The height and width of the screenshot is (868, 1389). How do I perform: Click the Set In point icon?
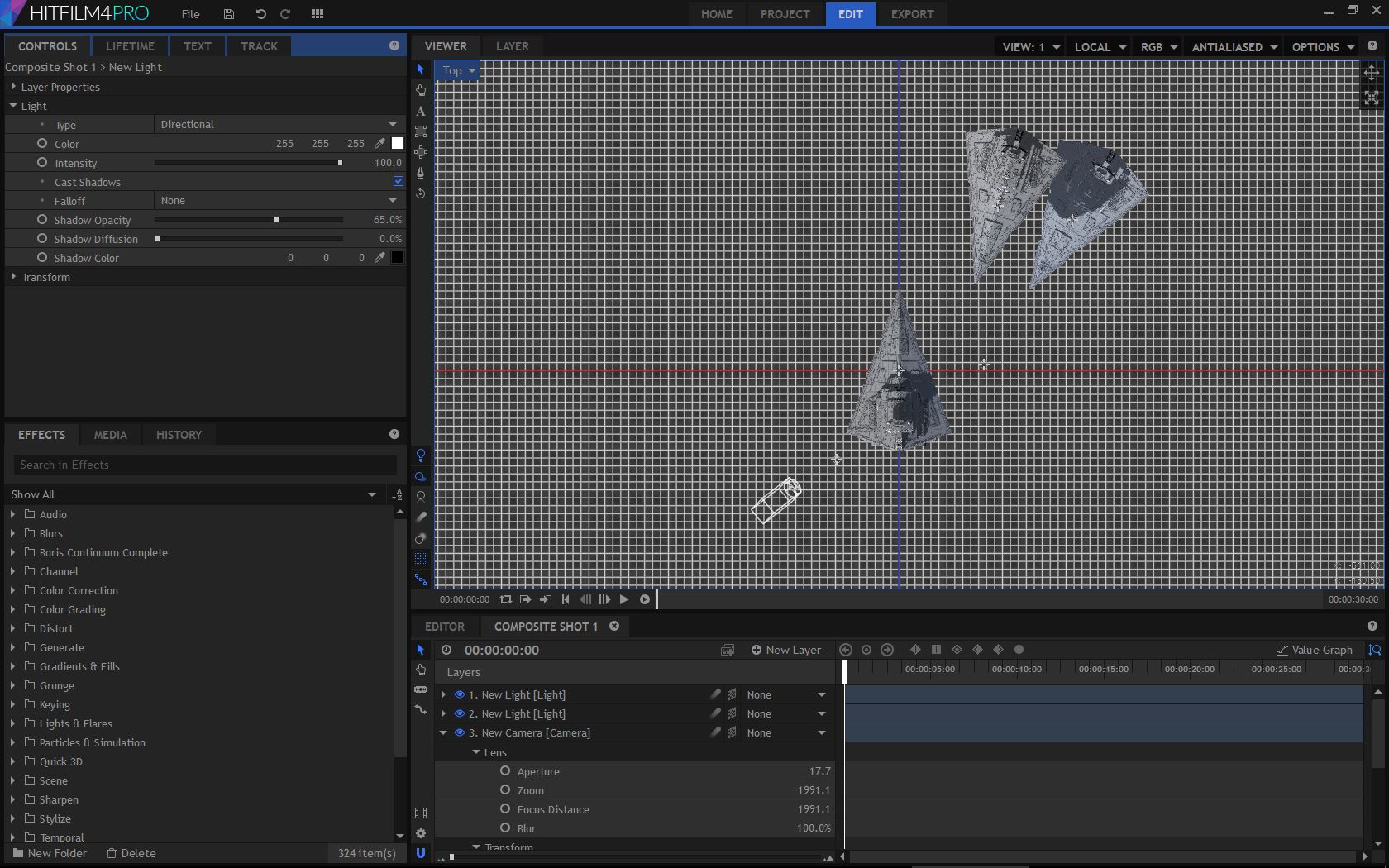(x=526, y=599)
